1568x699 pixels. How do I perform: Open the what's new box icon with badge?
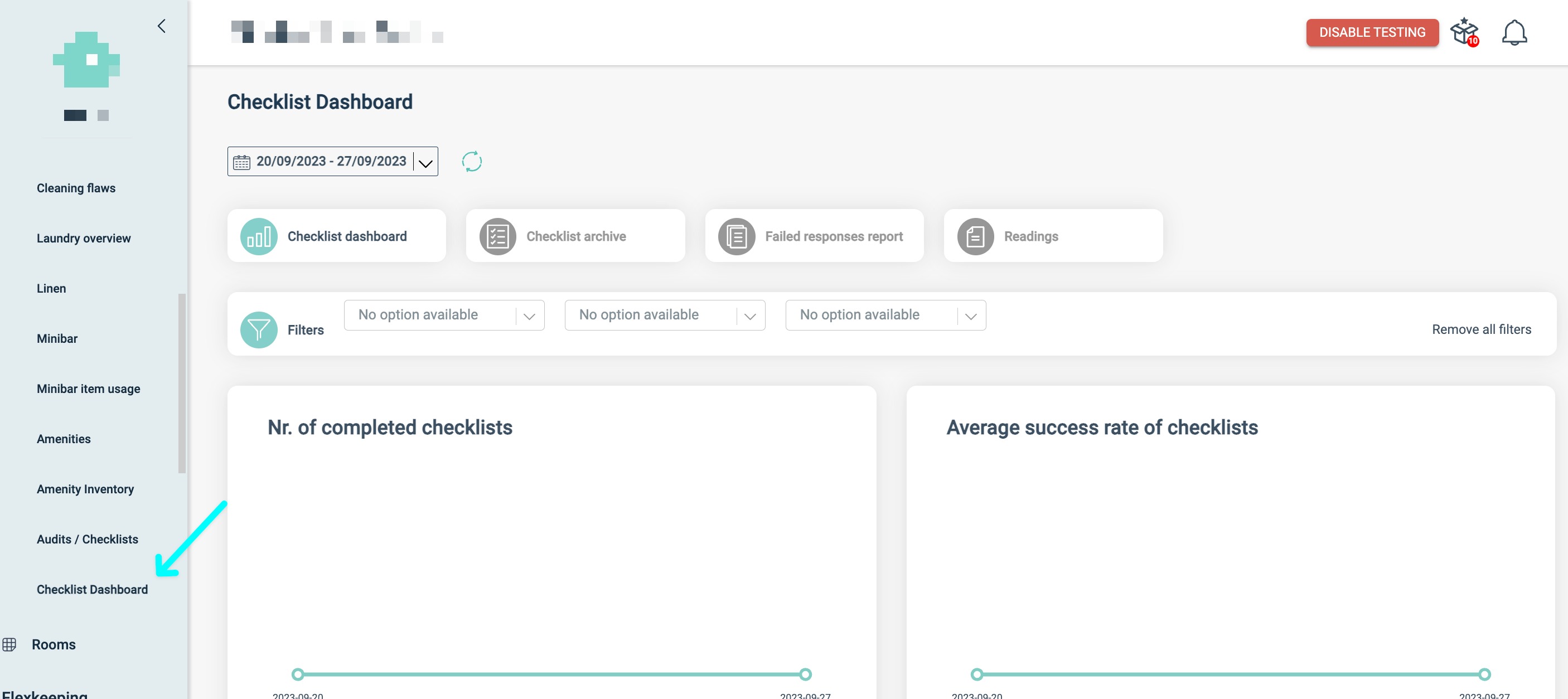[x=1464, y=32]
